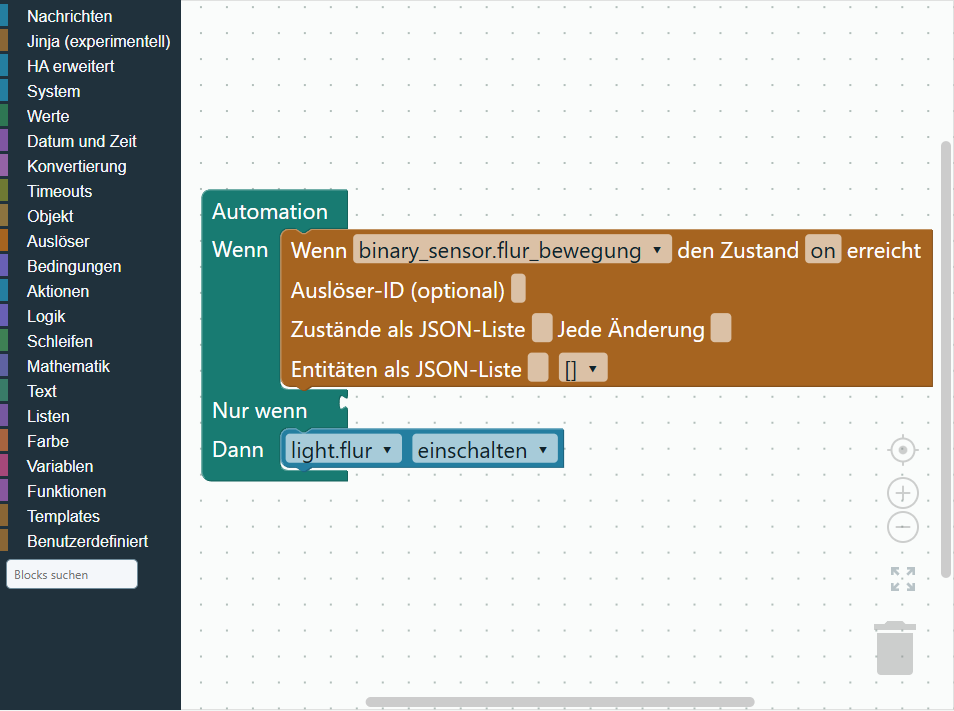Open the Benutzerdefiniert category
The height and width of the screenshot is (711, 954).
[x=88, y=541]
